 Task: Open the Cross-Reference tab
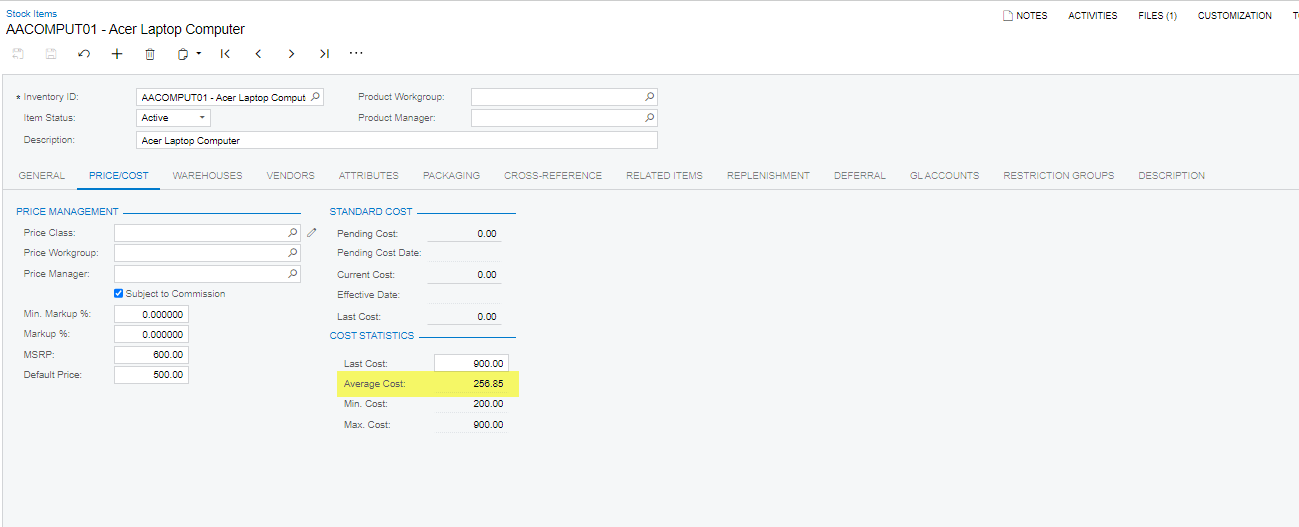[553, 175]
